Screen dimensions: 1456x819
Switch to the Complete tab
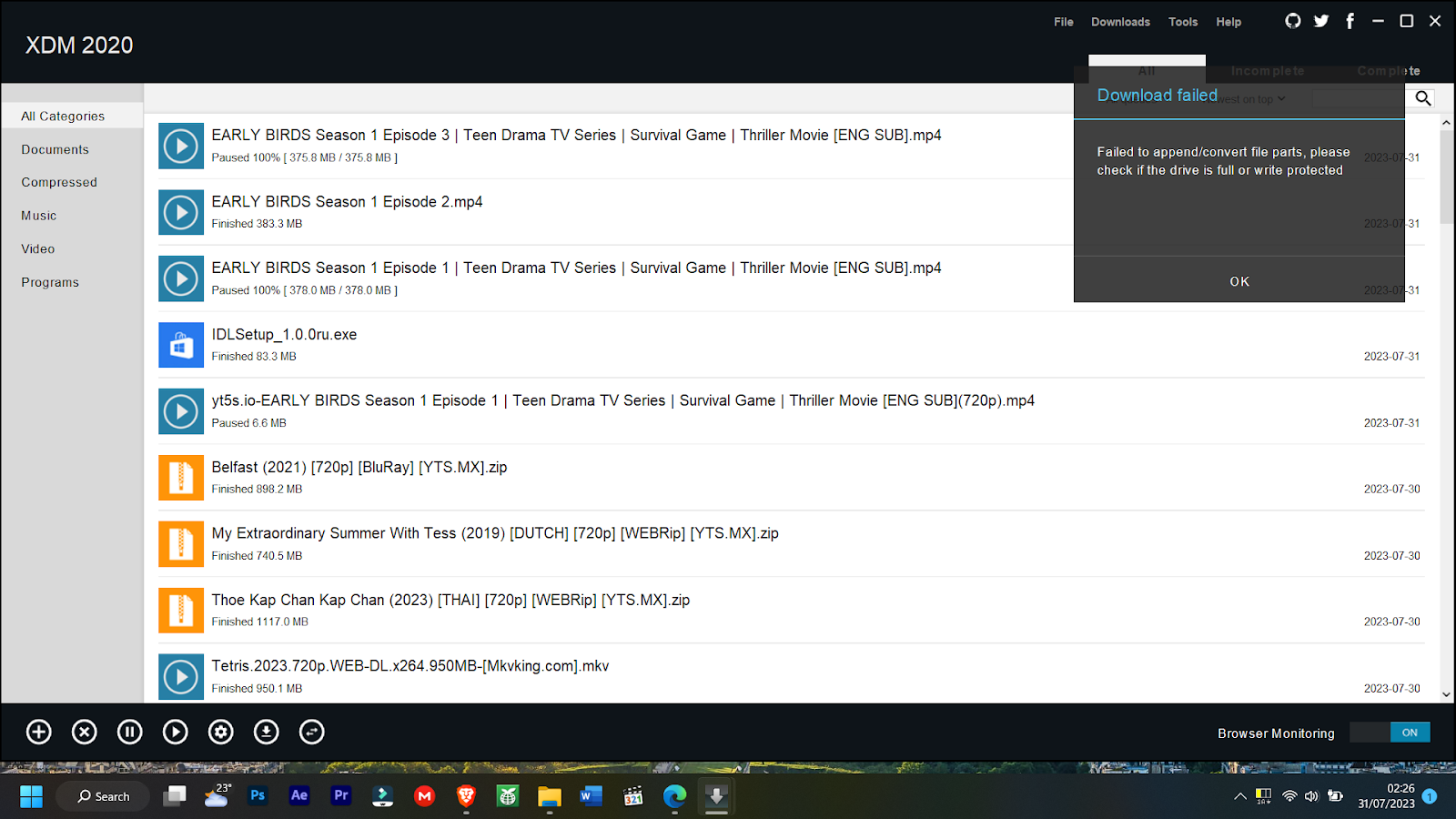point(1388,71)
